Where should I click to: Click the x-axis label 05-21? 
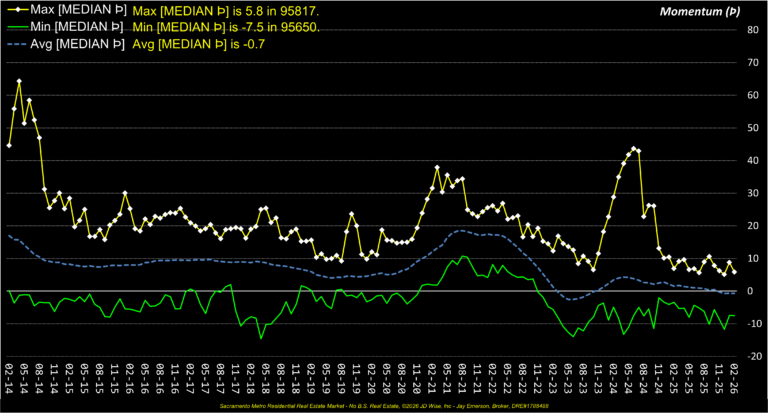[447, 379]
